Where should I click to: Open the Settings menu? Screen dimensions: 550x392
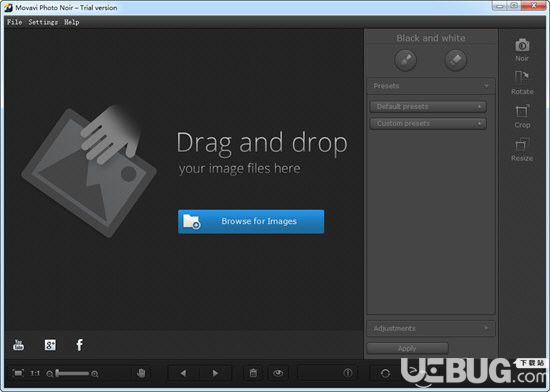pyautogui.click(x=43, y=22)
